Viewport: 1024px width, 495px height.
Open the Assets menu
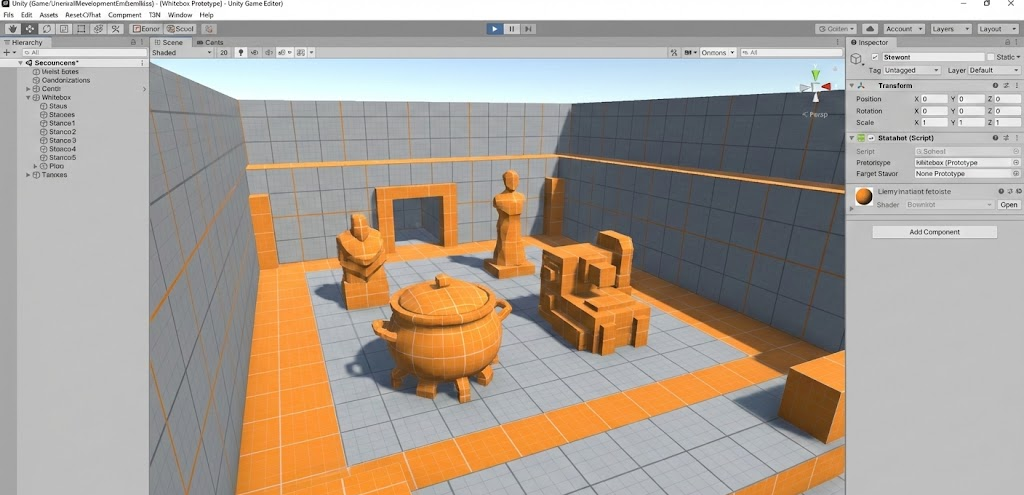click(49, 15)
